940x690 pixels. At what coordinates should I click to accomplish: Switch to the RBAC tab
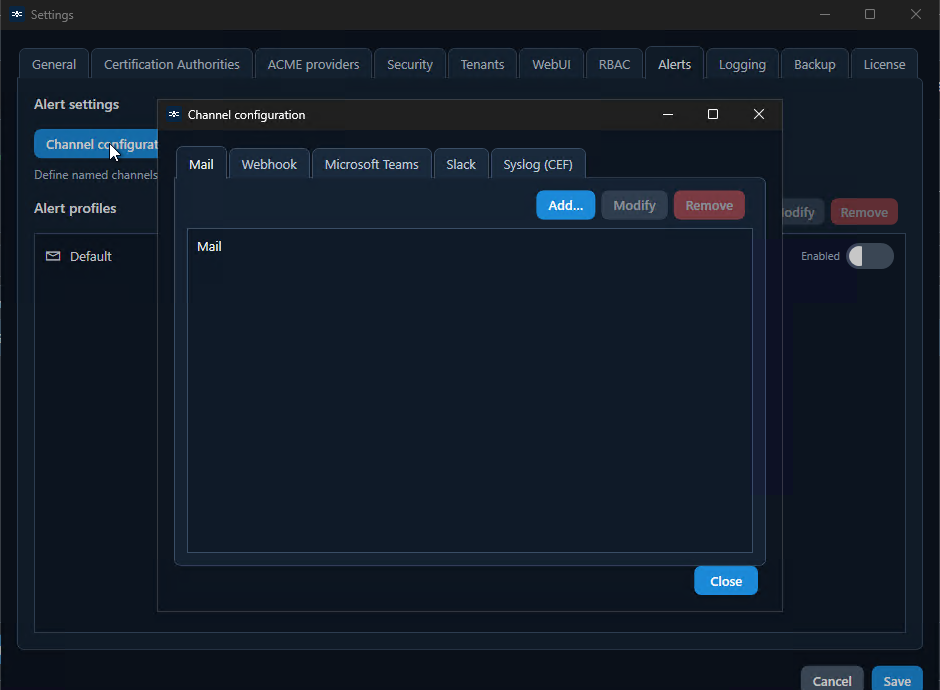tap(614, 64)
